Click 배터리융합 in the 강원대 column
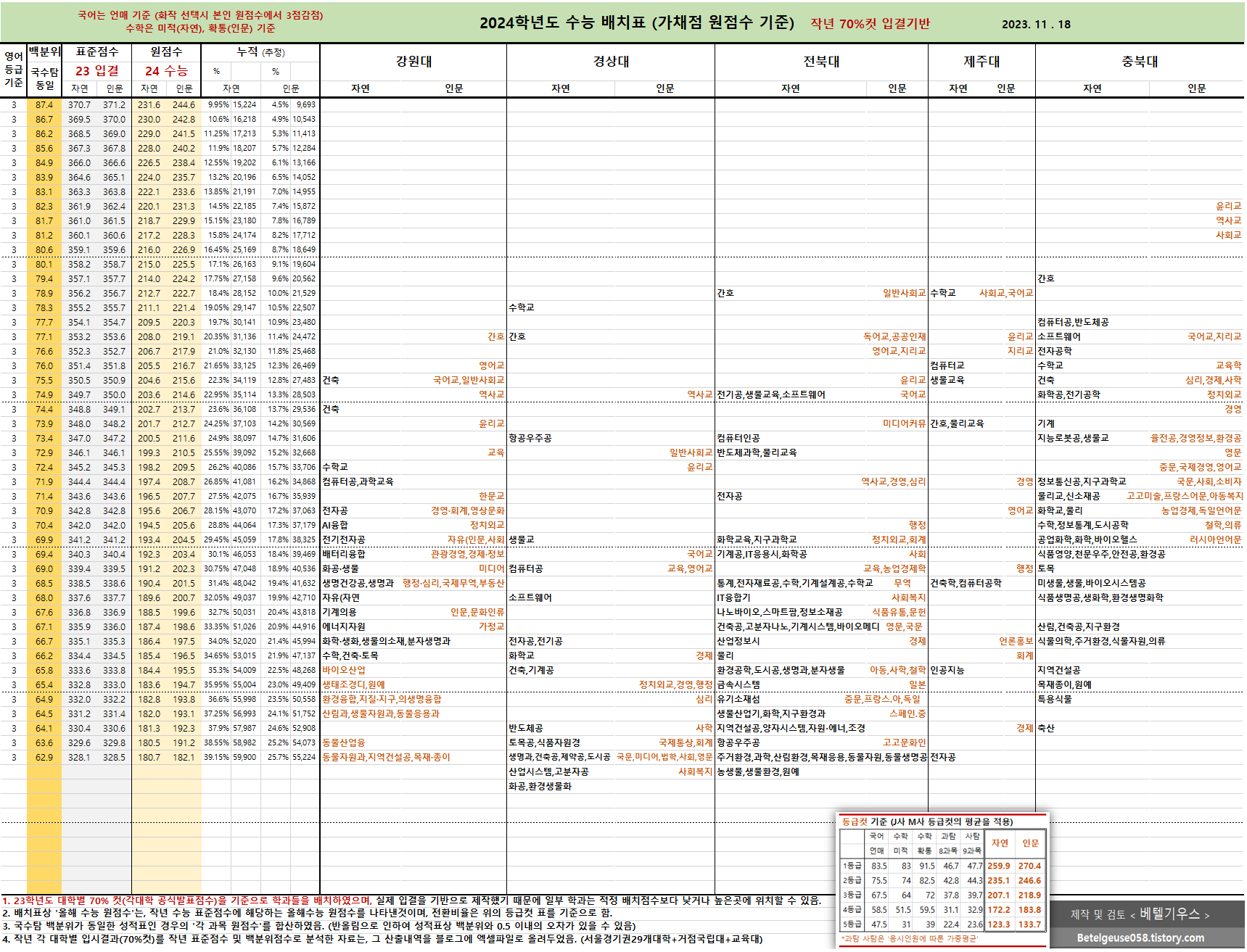The image size is (1247, 952). (344, 554)
